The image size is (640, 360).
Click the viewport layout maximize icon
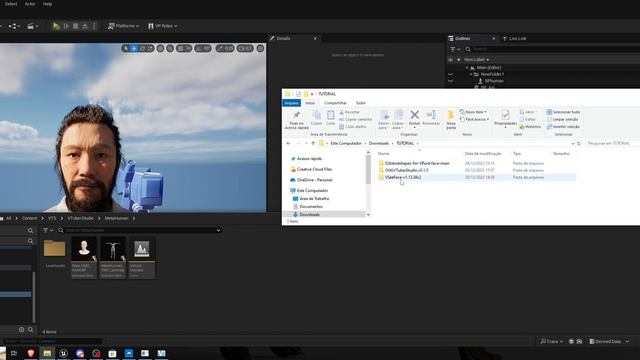[260, 49]
